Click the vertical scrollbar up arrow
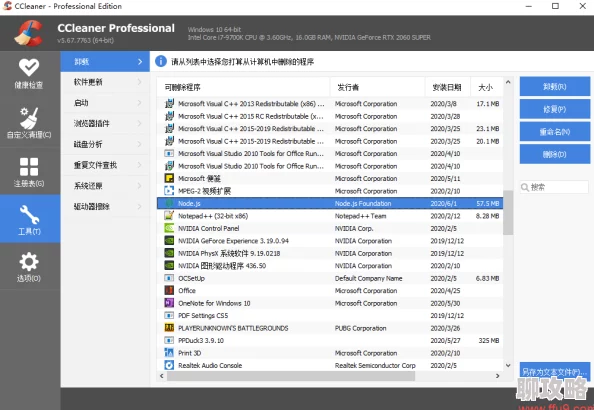Viewport: 594px width, 410px height. [508, 82]
